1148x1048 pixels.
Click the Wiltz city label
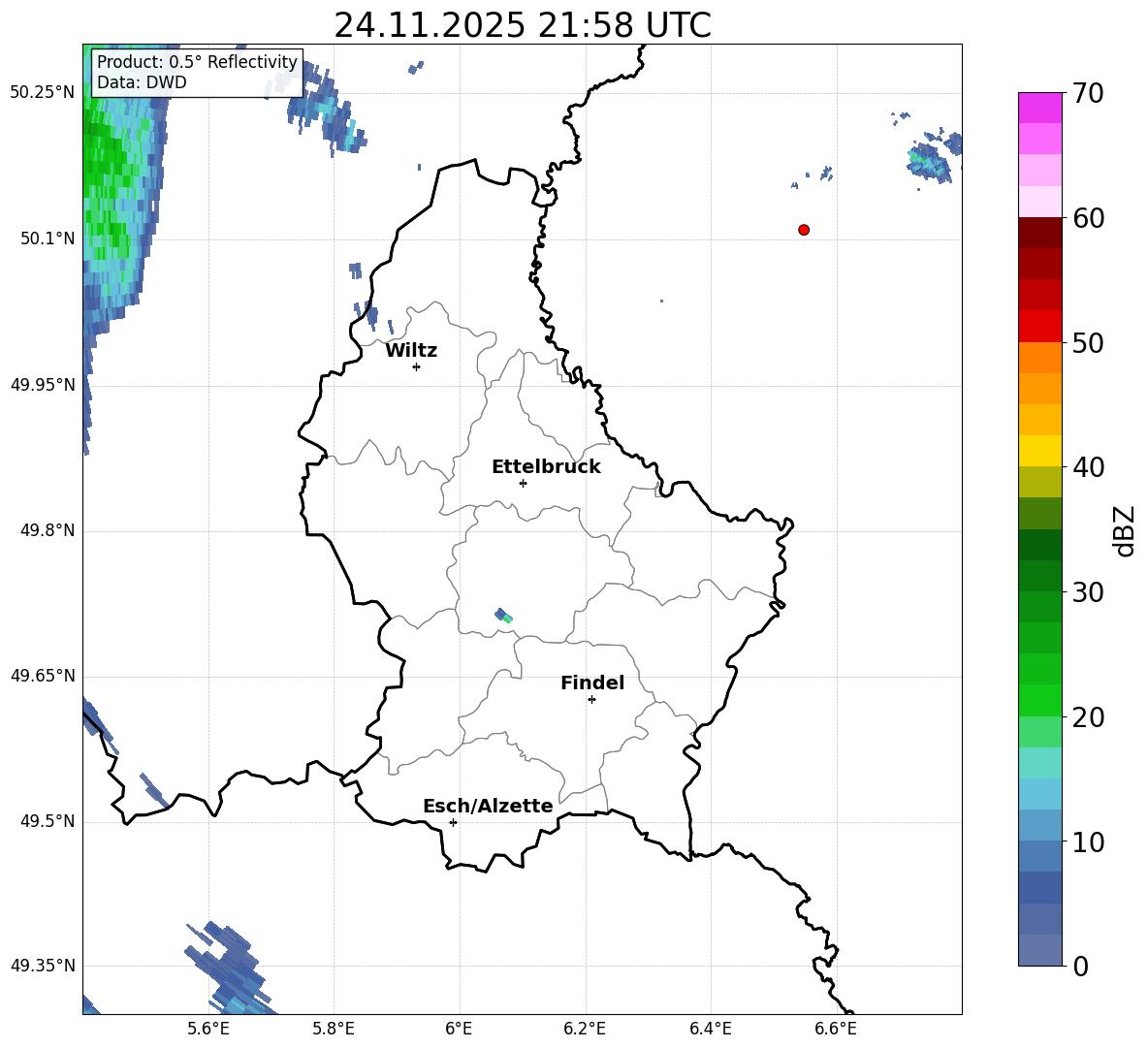click(411, 351)
